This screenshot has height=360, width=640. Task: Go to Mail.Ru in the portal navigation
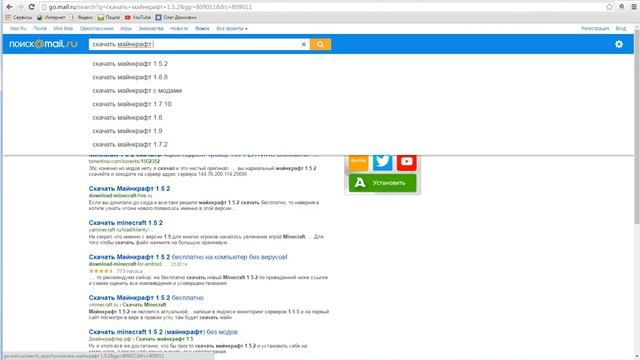18,29
